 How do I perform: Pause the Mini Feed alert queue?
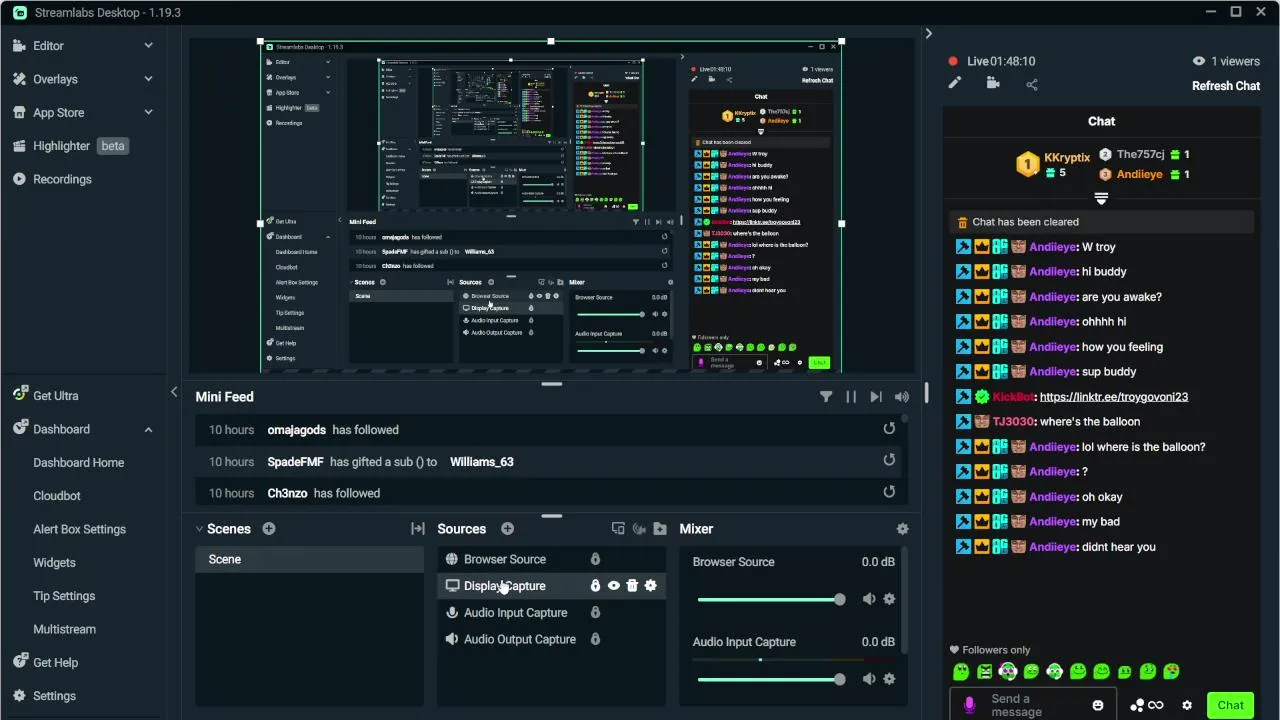click(851, 397)
